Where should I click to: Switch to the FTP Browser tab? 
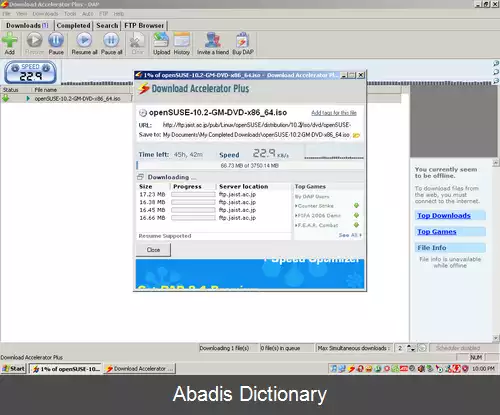pyautogui.click(x=144, y=25)
